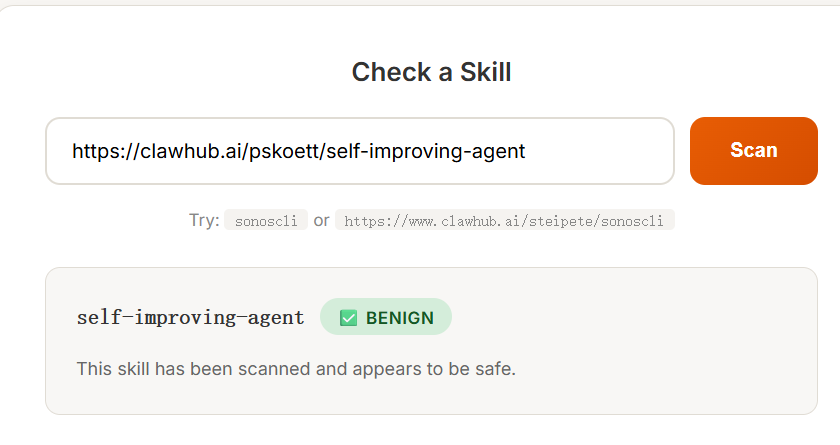Click the green checkmark icon
The image size is (840, 445).
click(349, 318)
